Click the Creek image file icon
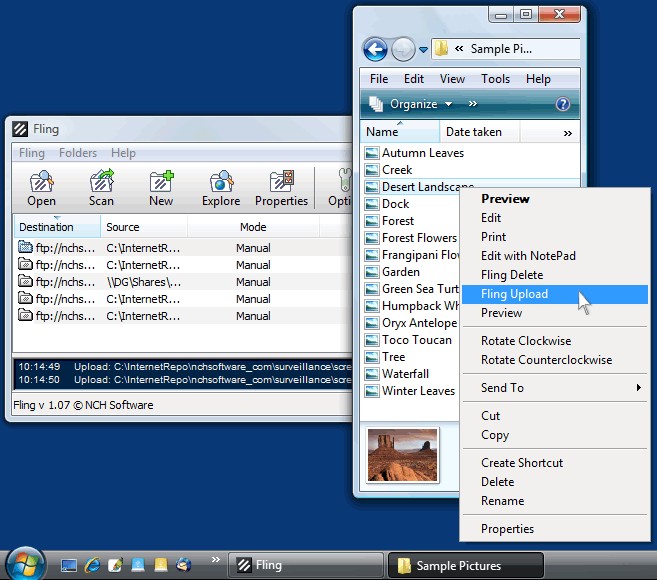Viewport: 657px width, 580px height. tap(372, 170)
